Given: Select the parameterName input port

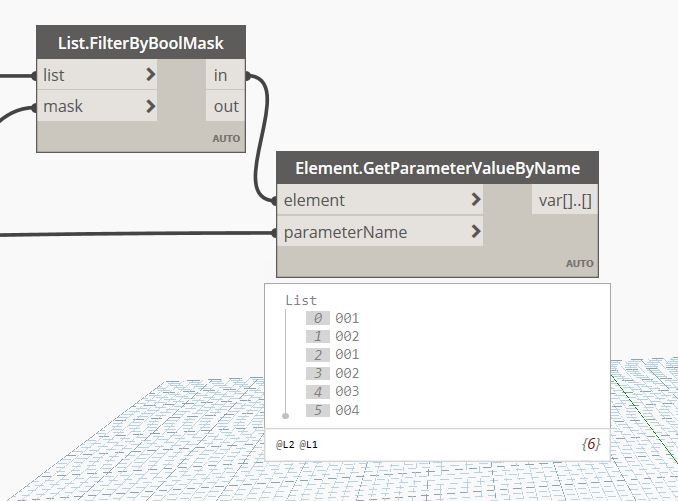Looking at the screenshot, I should (380, 232).
